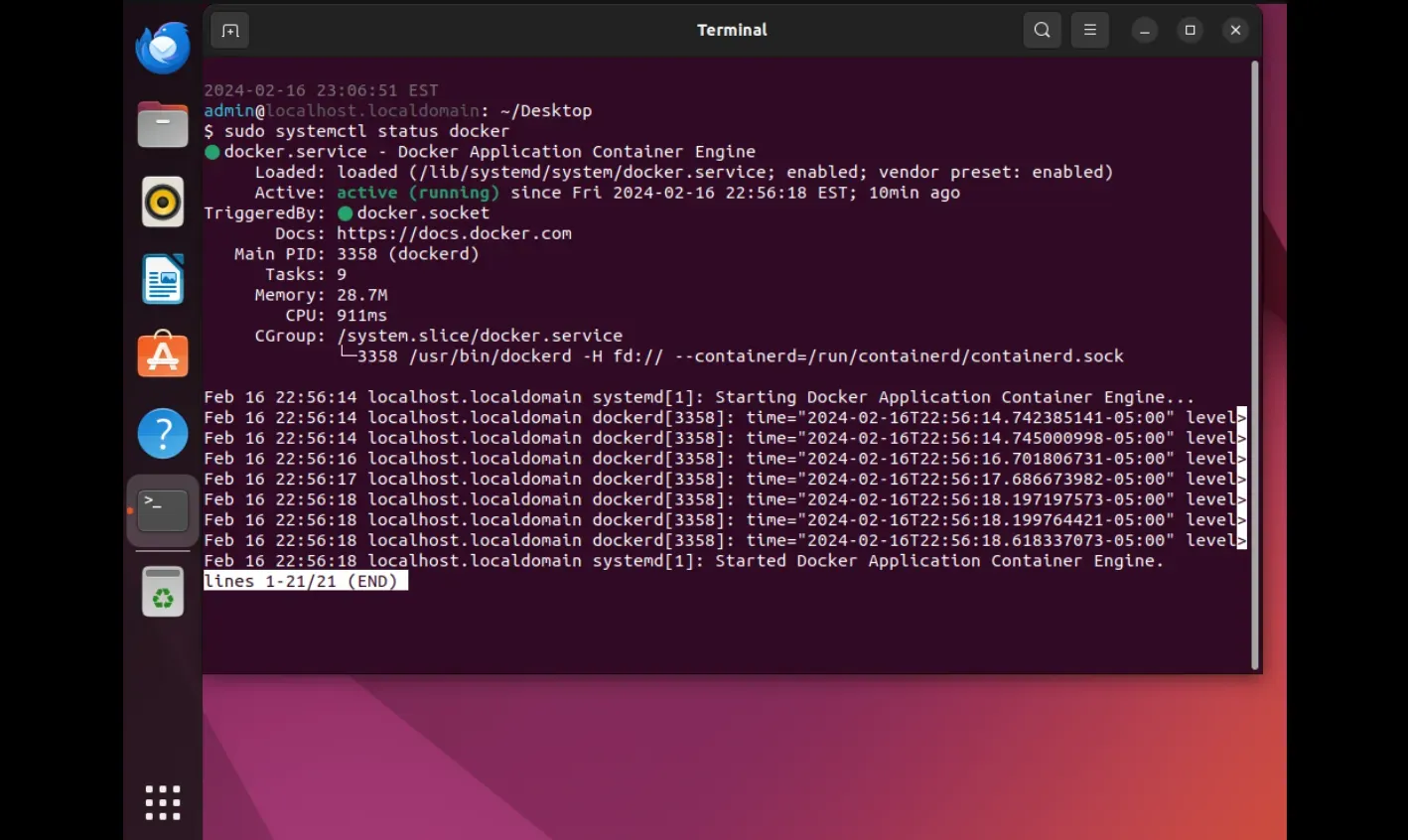This screenshot has height=840, width=1408.
Task: Click the admin@localhost prompt line
Action: (397, 110)
